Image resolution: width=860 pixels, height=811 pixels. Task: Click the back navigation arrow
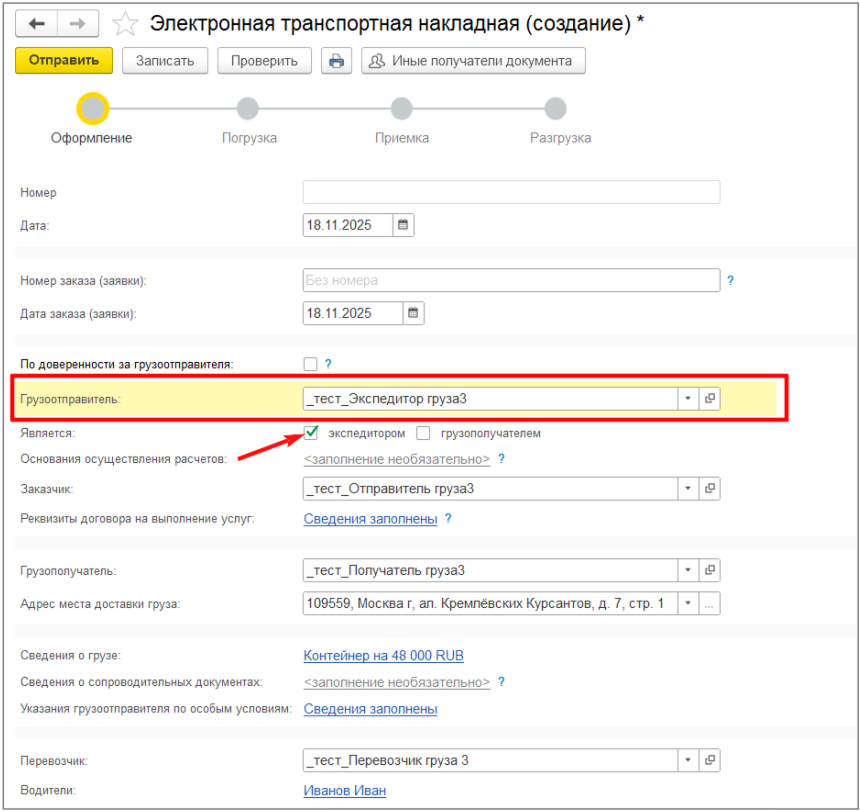point(38,23)
